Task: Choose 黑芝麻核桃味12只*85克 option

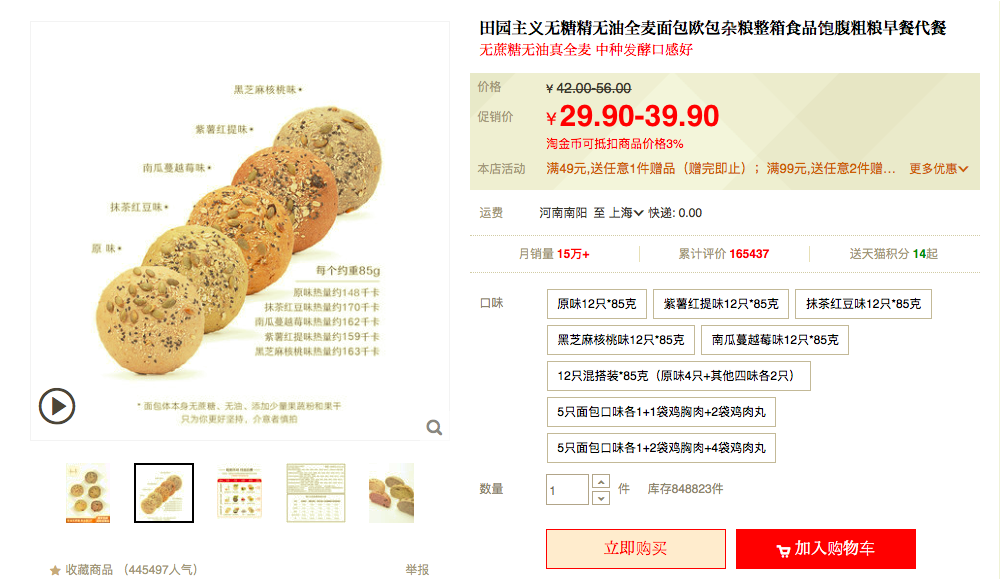Action: pyautogui.click(x=620, y=340)
